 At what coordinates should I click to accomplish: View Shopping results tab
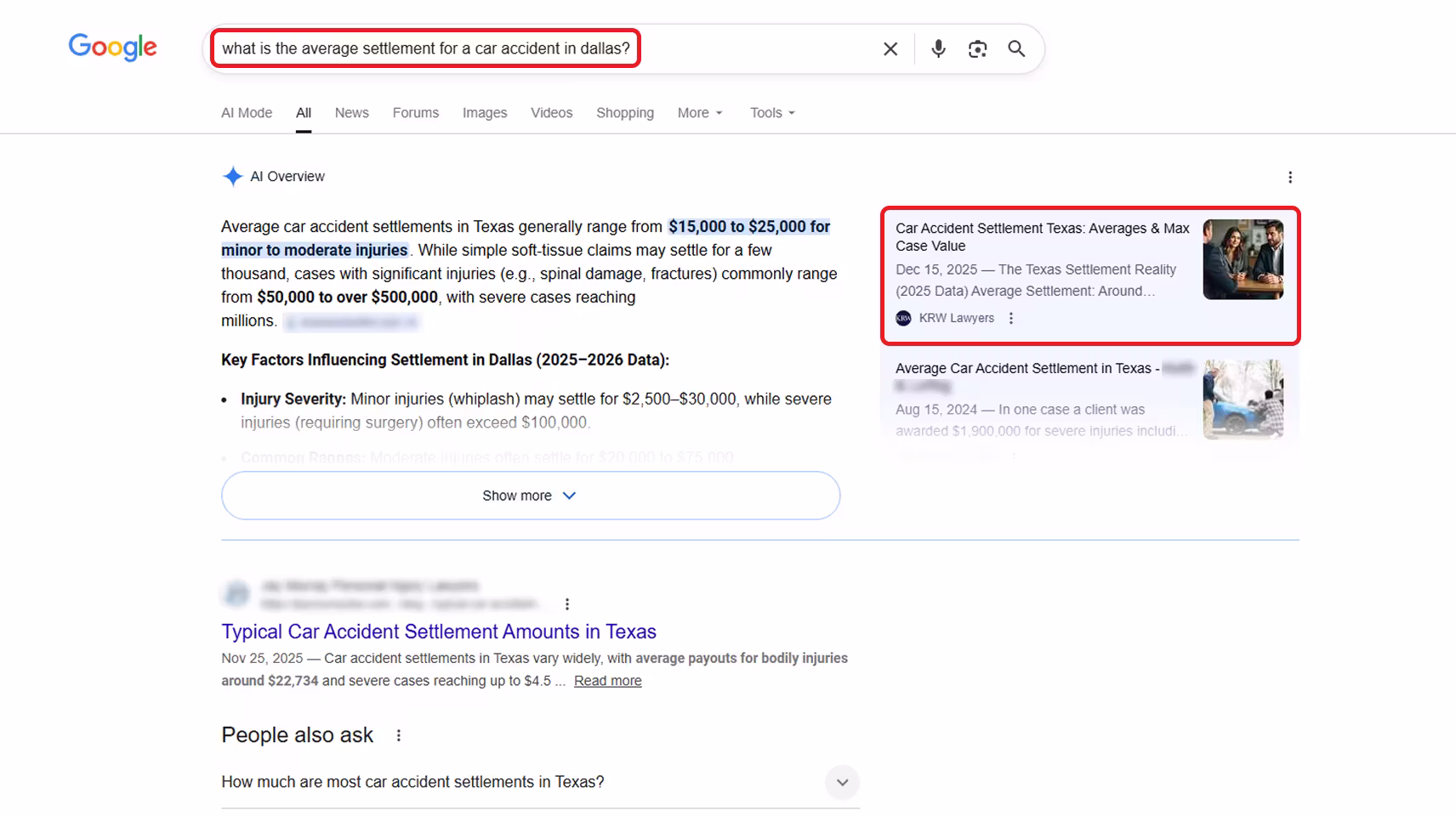click(625, 113)
